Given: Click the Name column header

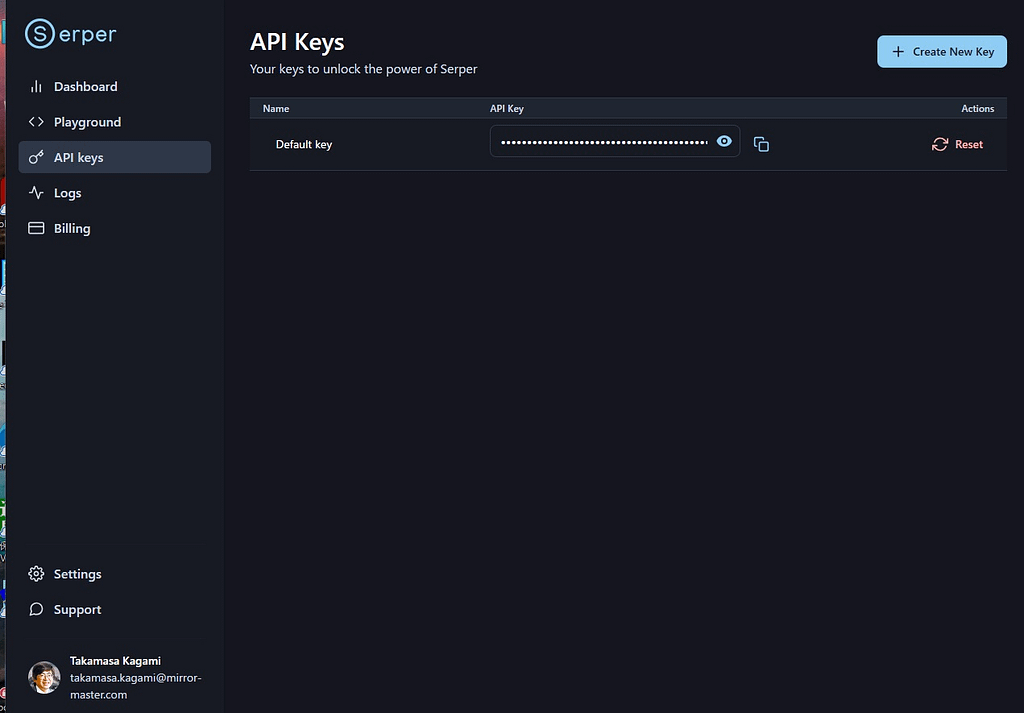Looking at the screenshot, I should tap(276, 108).
